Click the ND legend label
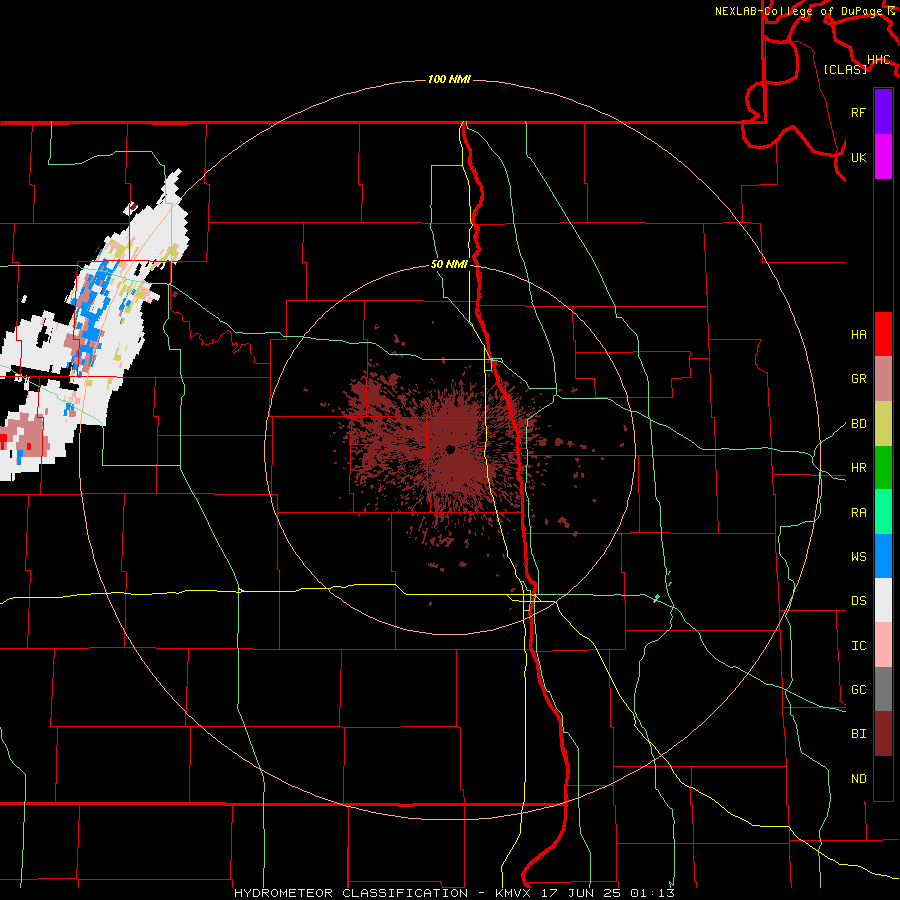 [858, 778]
